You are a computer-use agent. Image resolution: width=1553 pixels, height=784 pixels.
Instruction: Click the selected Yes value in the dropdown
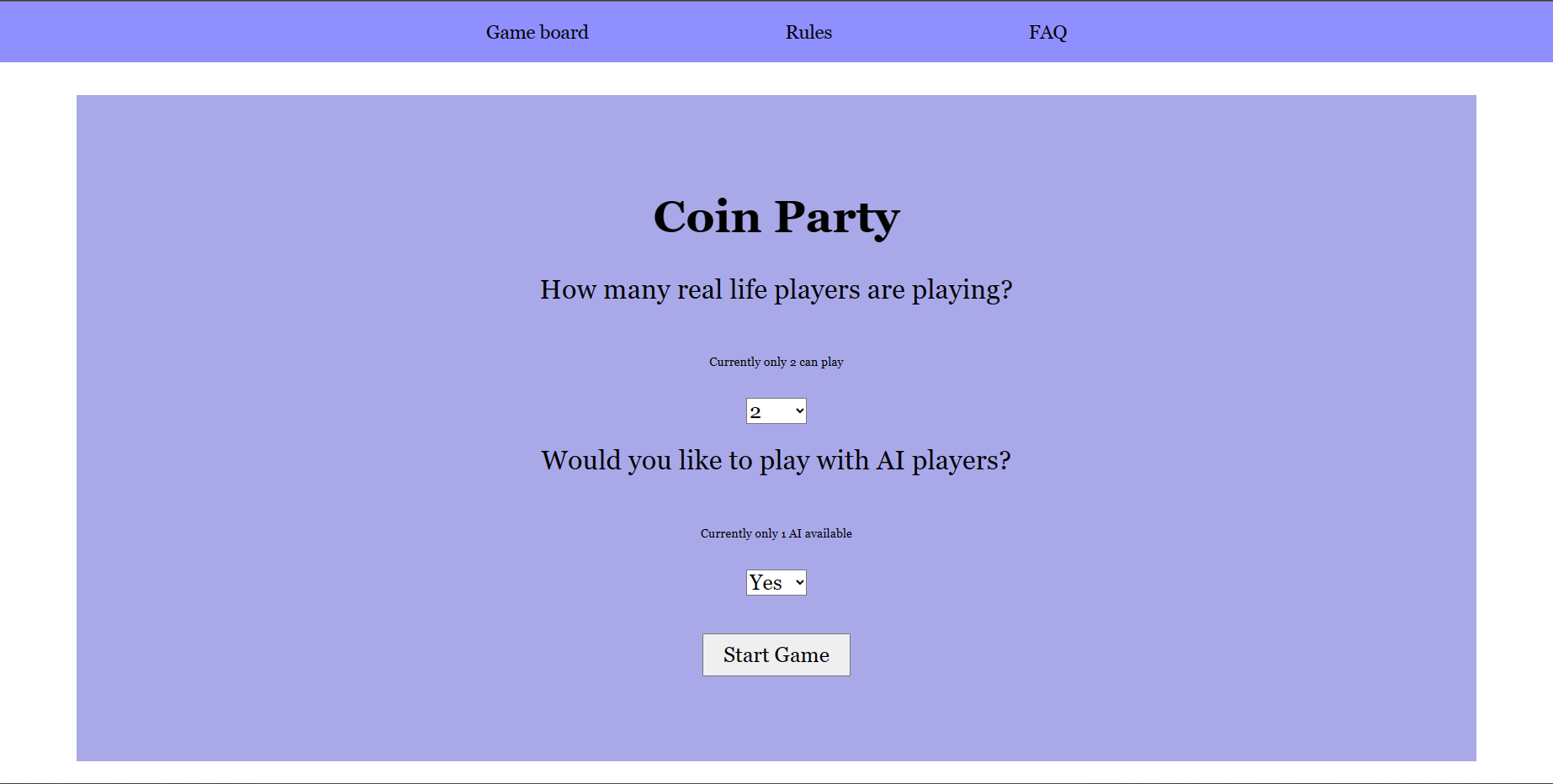point(766,582)
